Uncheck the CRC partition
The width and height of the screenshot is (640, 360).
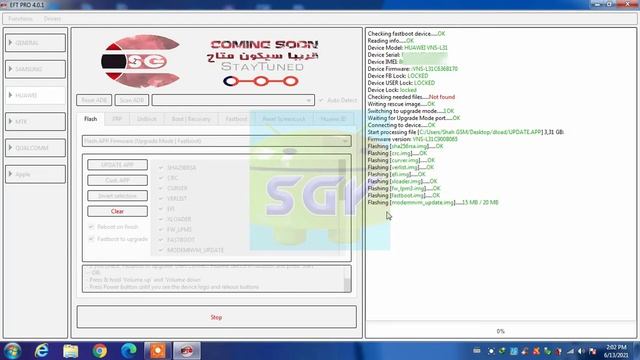[161, 178]
